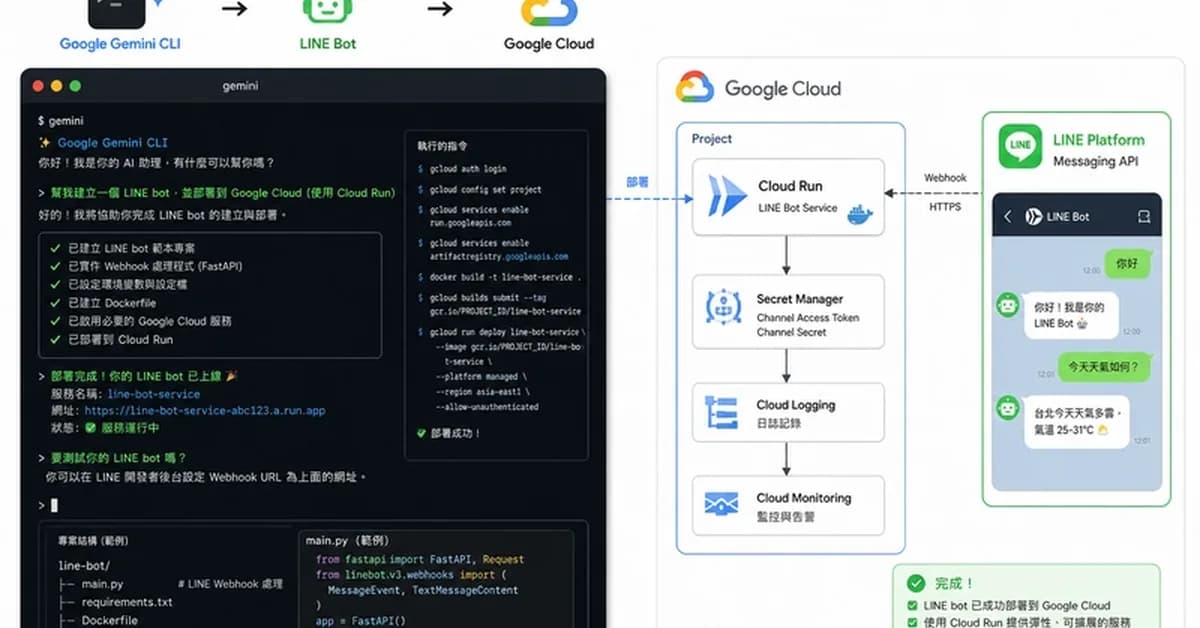Click the 要測試你的 LINE bot 嗎？ prompt line
Image resolution: width=1200 pixels, height=628 pixels.
(x=118, y=458)
